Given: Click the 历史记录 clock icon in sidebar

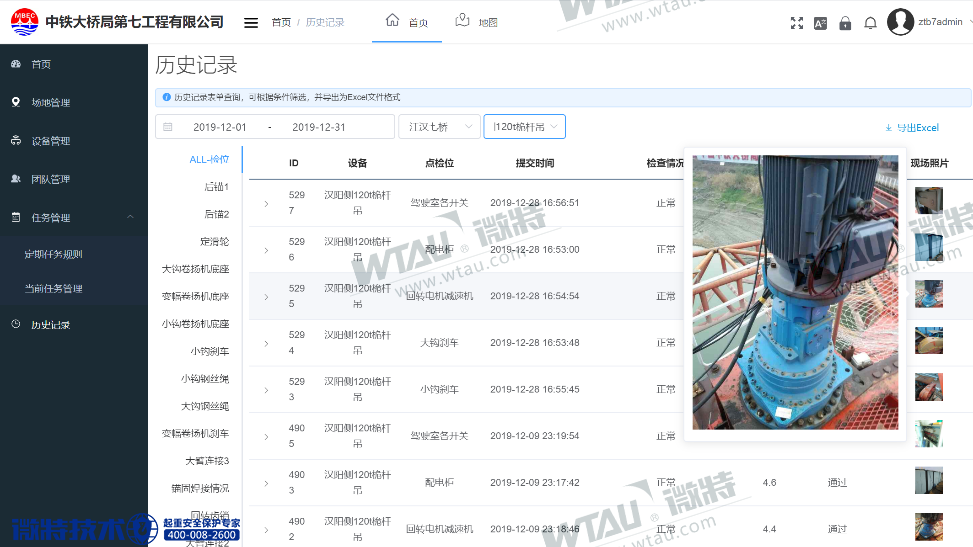Looking at the screenshot, I should (15, 325).
